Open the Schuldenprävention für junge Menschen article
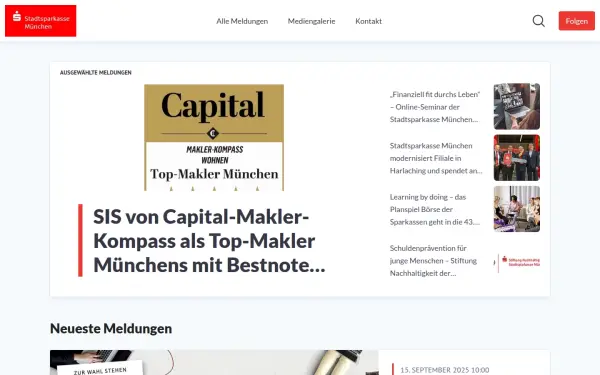Screen dimensions: 600x375 pyautogui.click(x=433, y=261)
